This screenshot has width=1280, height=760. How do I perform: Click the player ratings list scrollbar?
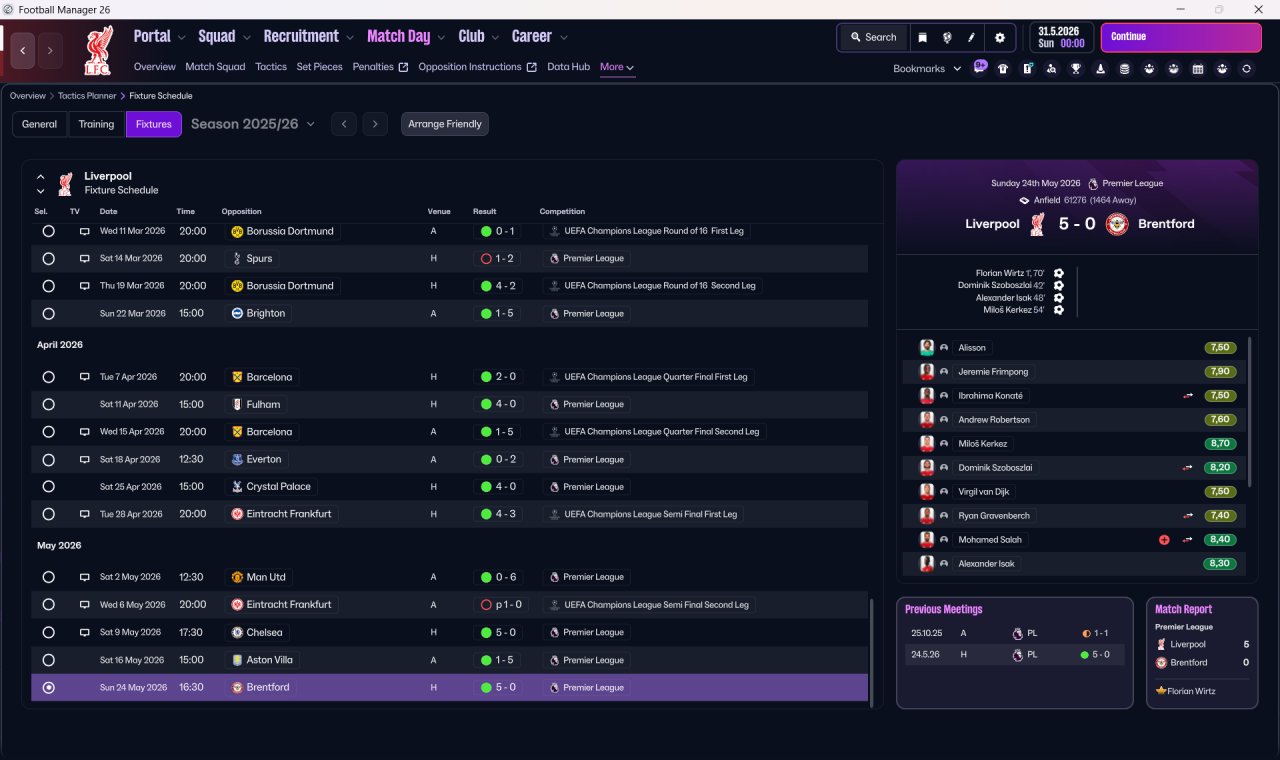coord(1250,412)
